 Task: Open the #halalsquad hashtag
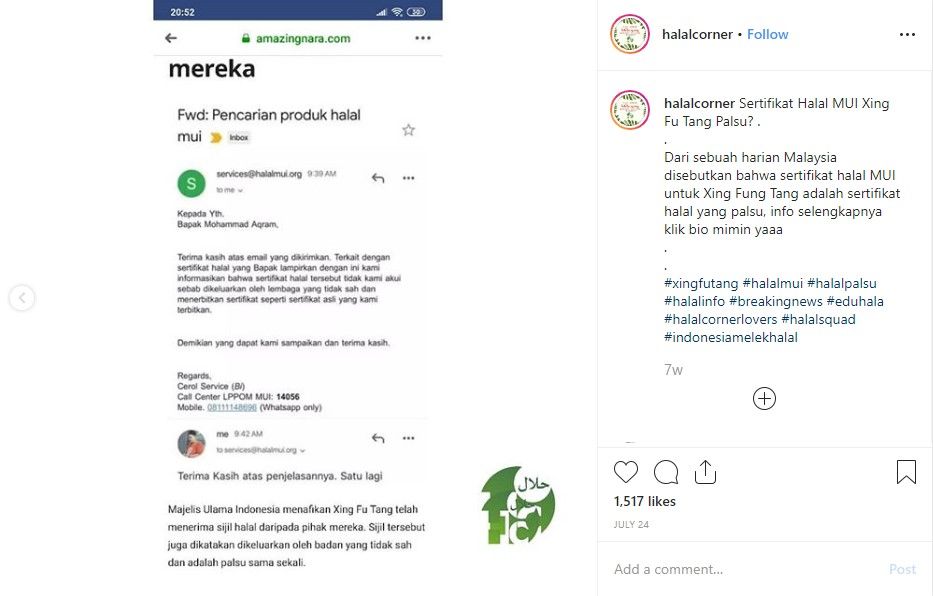(818, 319)
